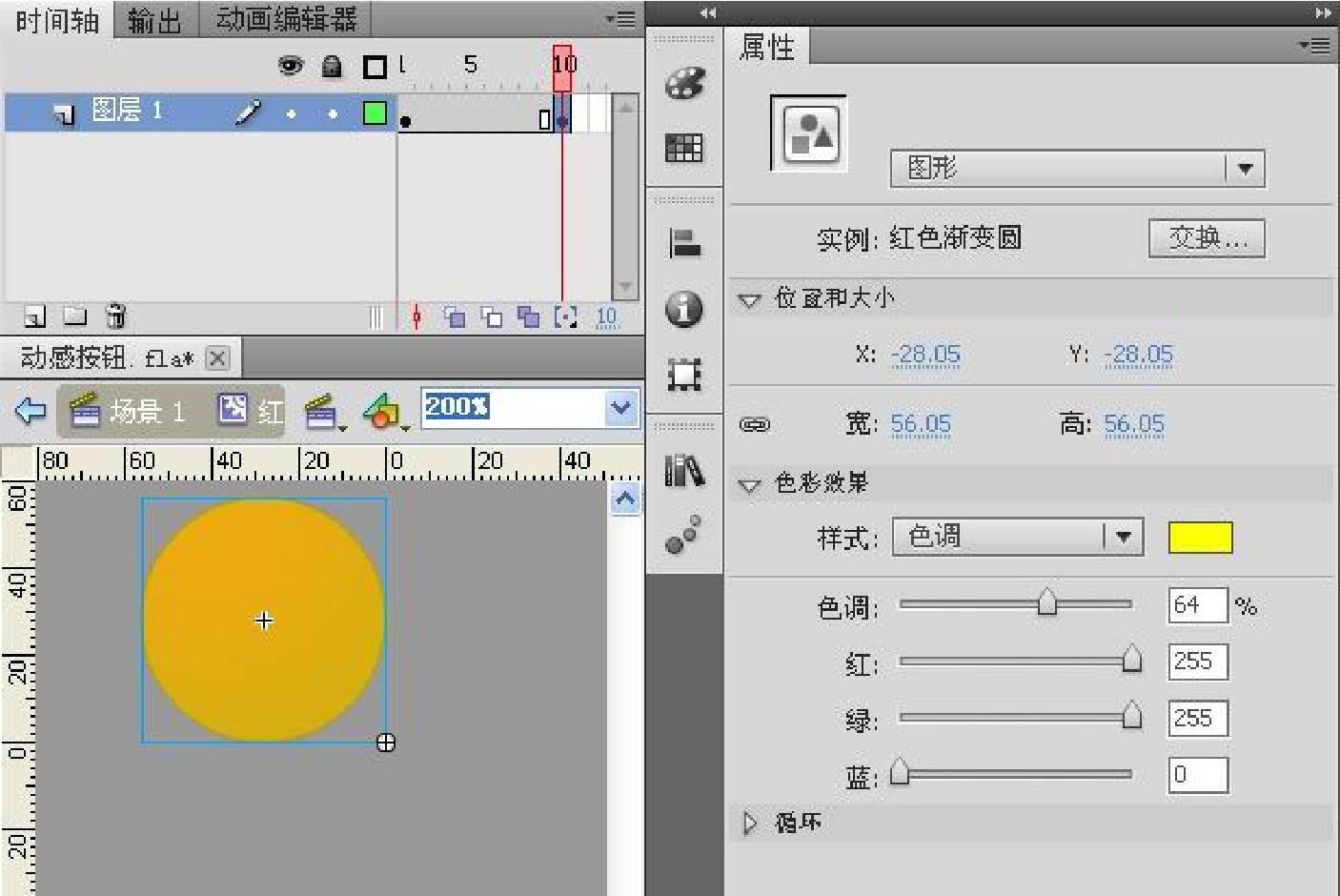Toggle the width-height constrain link icon
This screenshot has height=896, width=1340.
coord(755,424)
